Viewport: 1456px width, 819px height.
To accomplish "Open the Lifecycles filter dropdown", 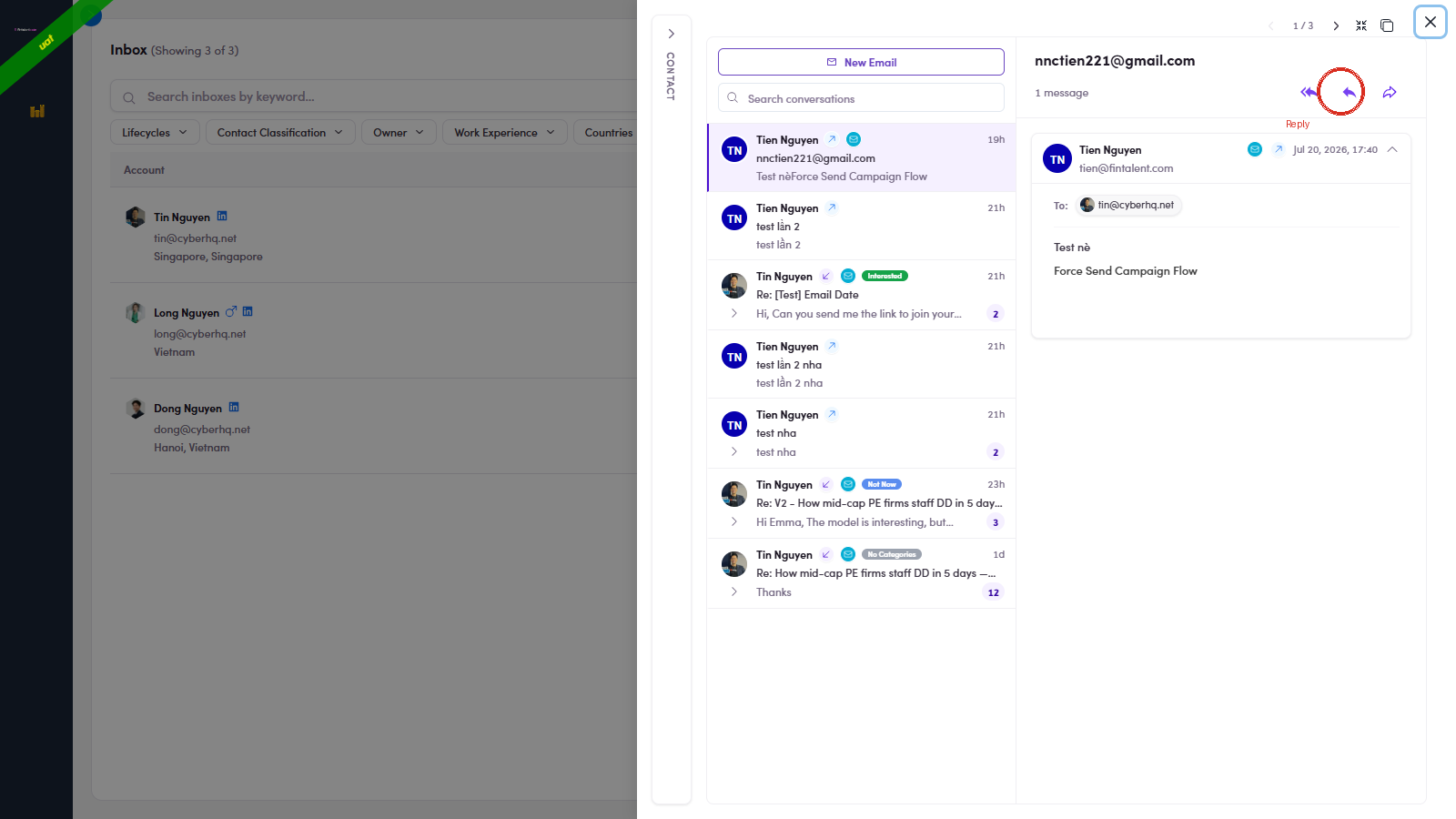I will click(155, 132).
